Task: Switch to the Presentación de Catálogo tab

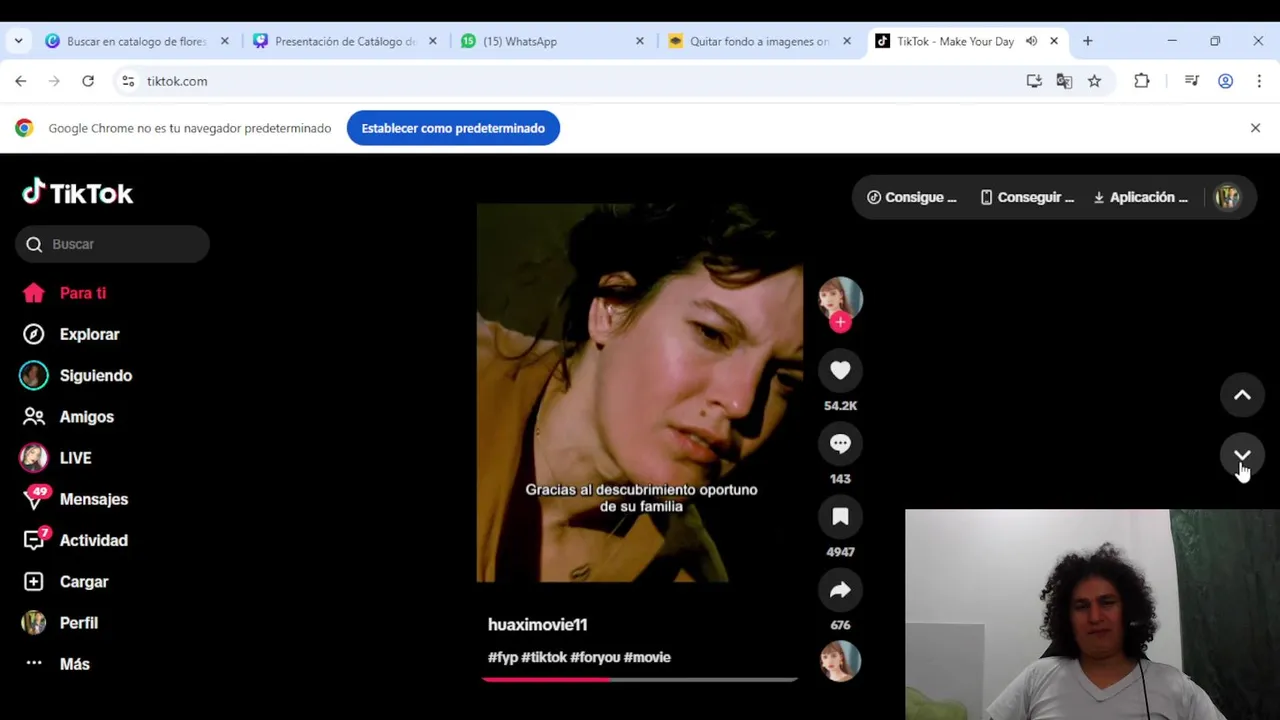Action: (344, 41)
